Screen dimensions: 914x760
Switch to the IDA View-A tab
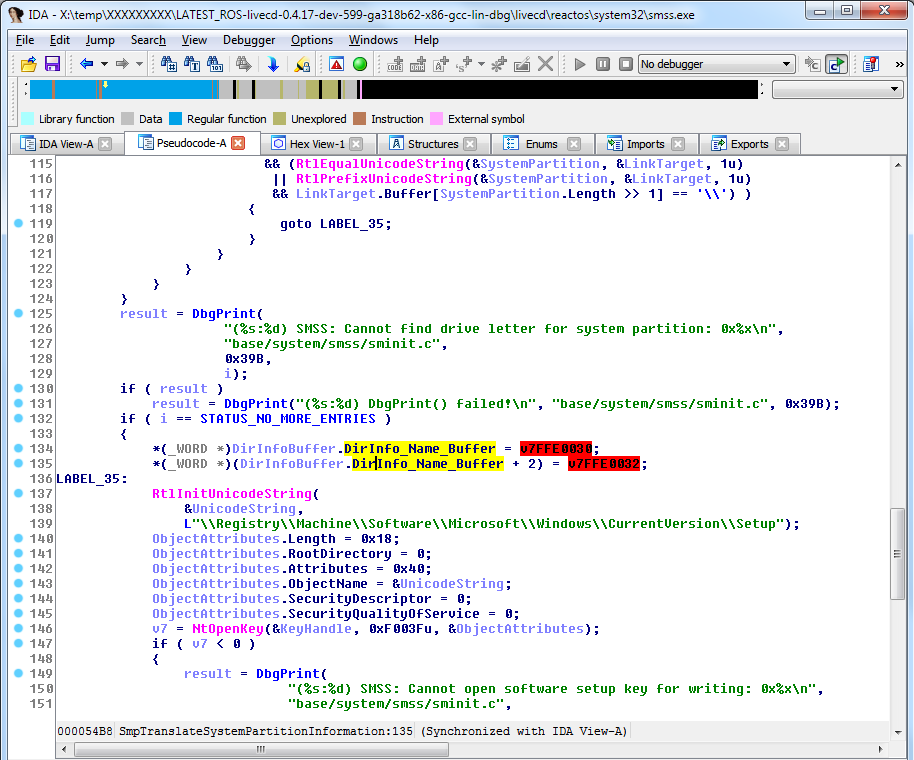[x=66, y=144]
